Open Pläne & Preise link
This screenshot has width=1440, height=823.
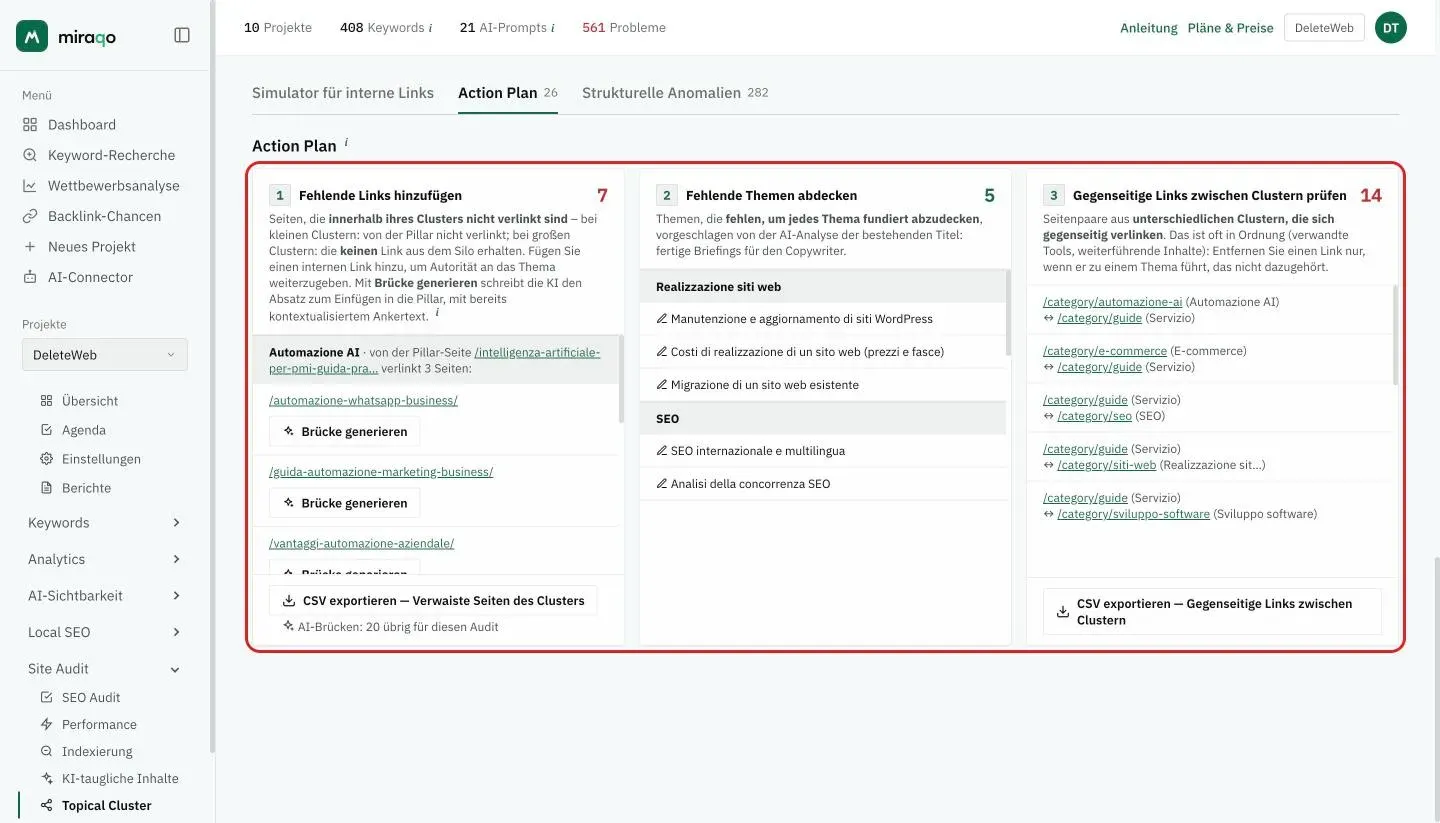[x=1230, y=28]
